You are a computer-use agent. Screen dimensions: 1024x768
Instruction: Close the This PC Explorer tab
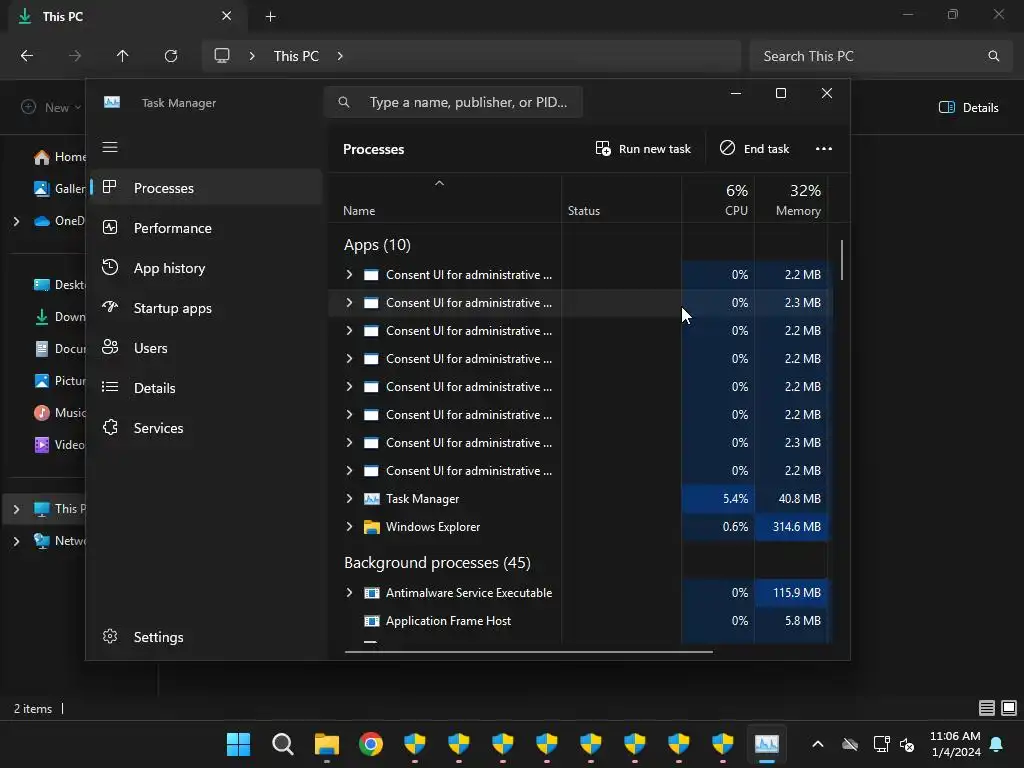tap(226, 16)
